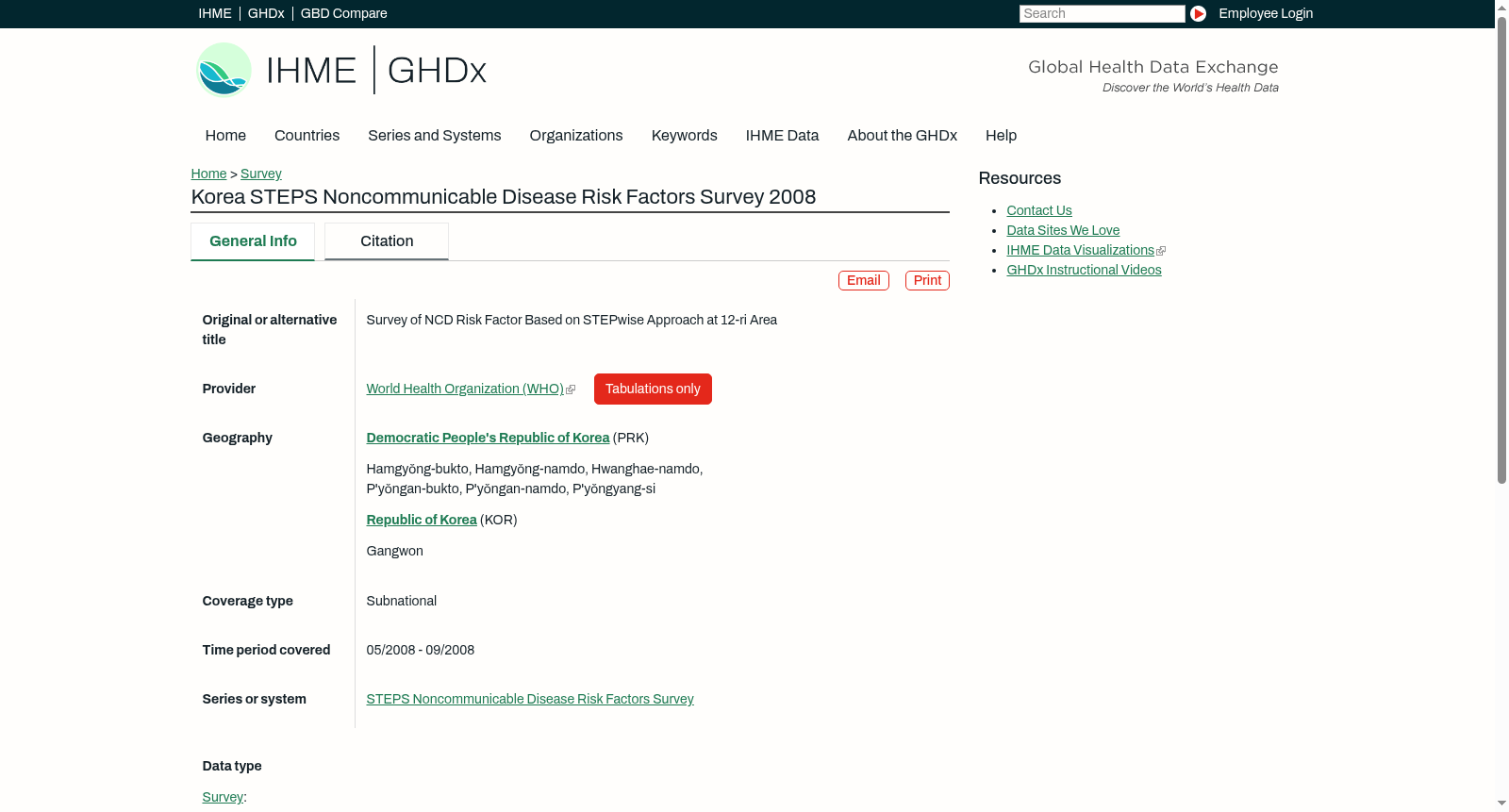
Task: Click the Employee Login link
Action: coord(1266,13)
